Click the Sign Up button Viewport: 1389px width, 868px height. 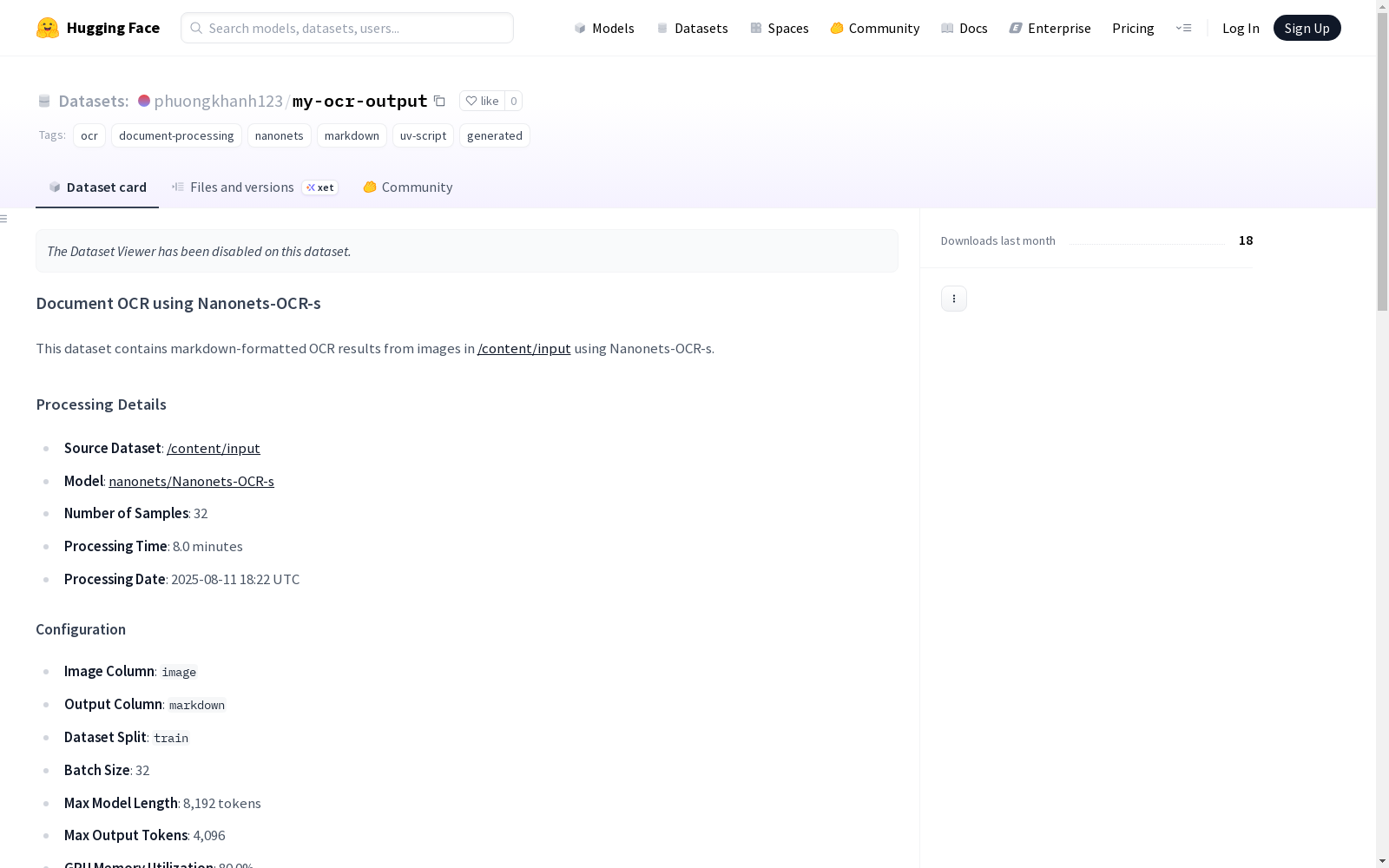coord(1307,28)
